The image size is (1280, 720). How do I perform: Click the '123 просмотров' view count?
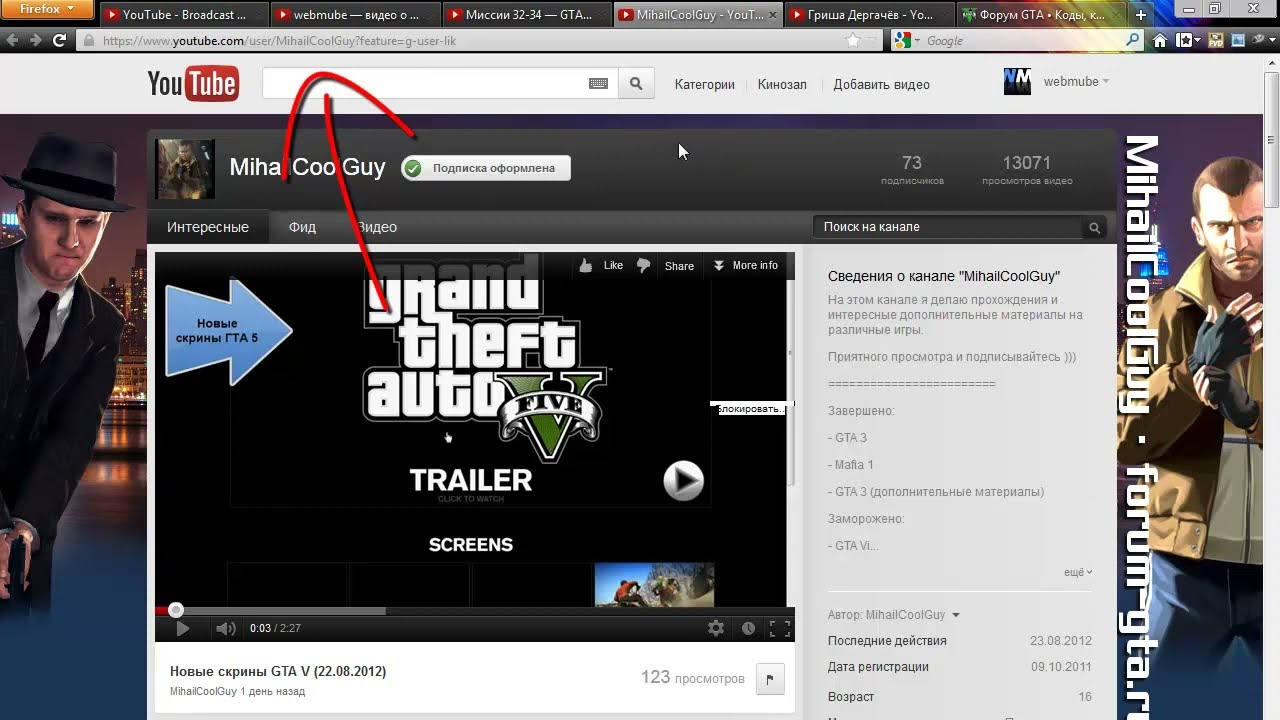point(693,678)
